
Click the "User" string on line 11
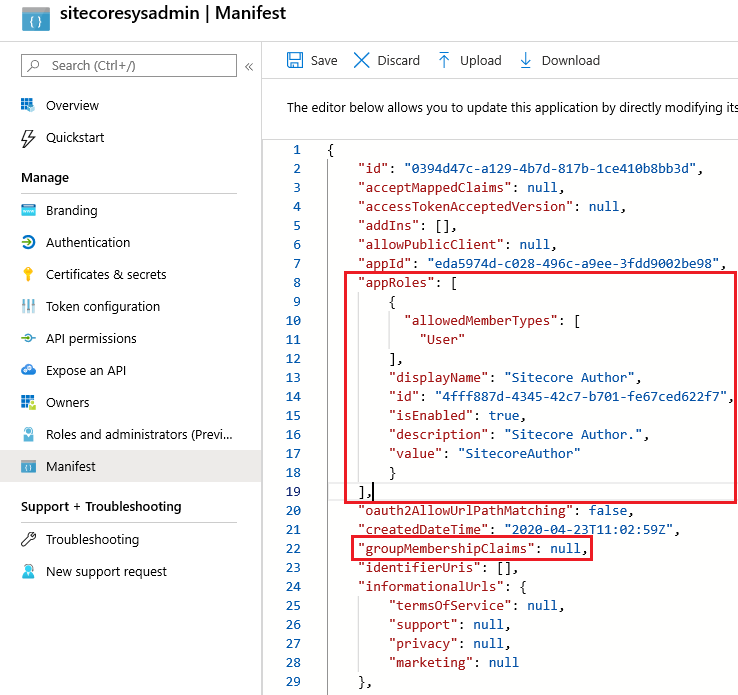tap(442, 339)
